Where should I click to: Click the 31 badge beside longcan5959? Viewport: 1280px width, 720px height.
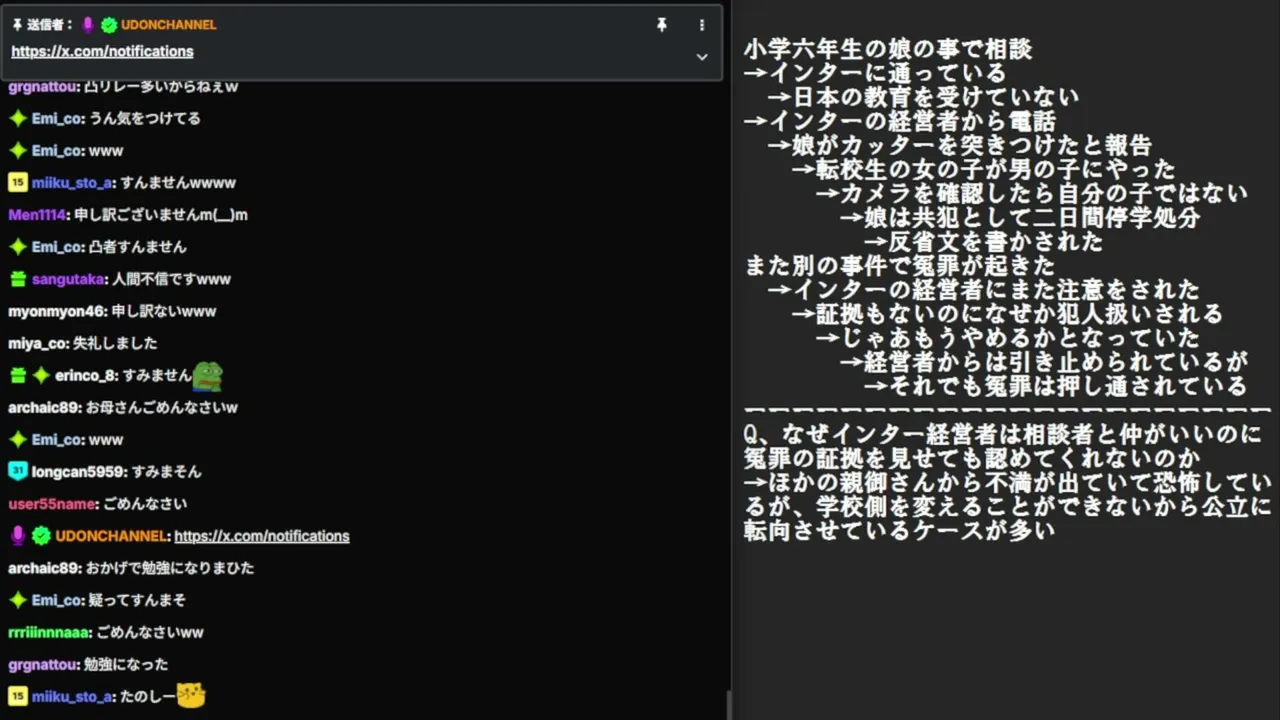click(x=17, y=471)
